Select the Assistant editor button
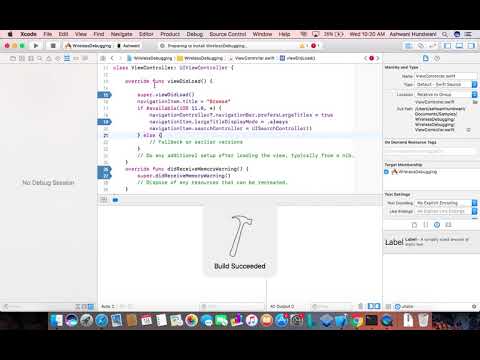This screenshot has height=360, width=480. pos(421,46)
